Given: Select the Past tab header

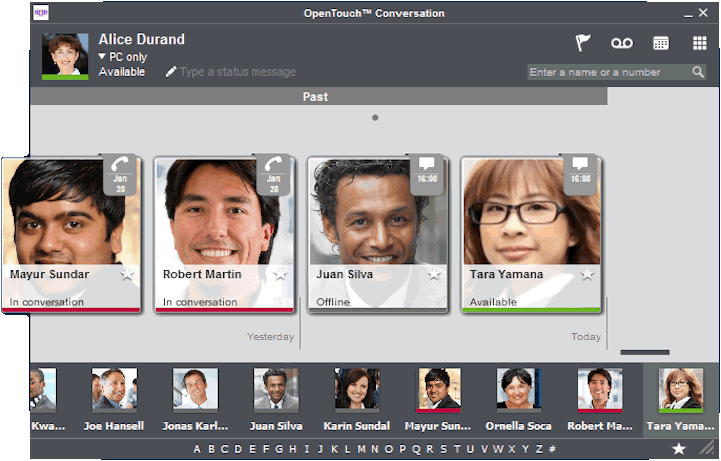Looking at the screenshot, I should (316, 97).
